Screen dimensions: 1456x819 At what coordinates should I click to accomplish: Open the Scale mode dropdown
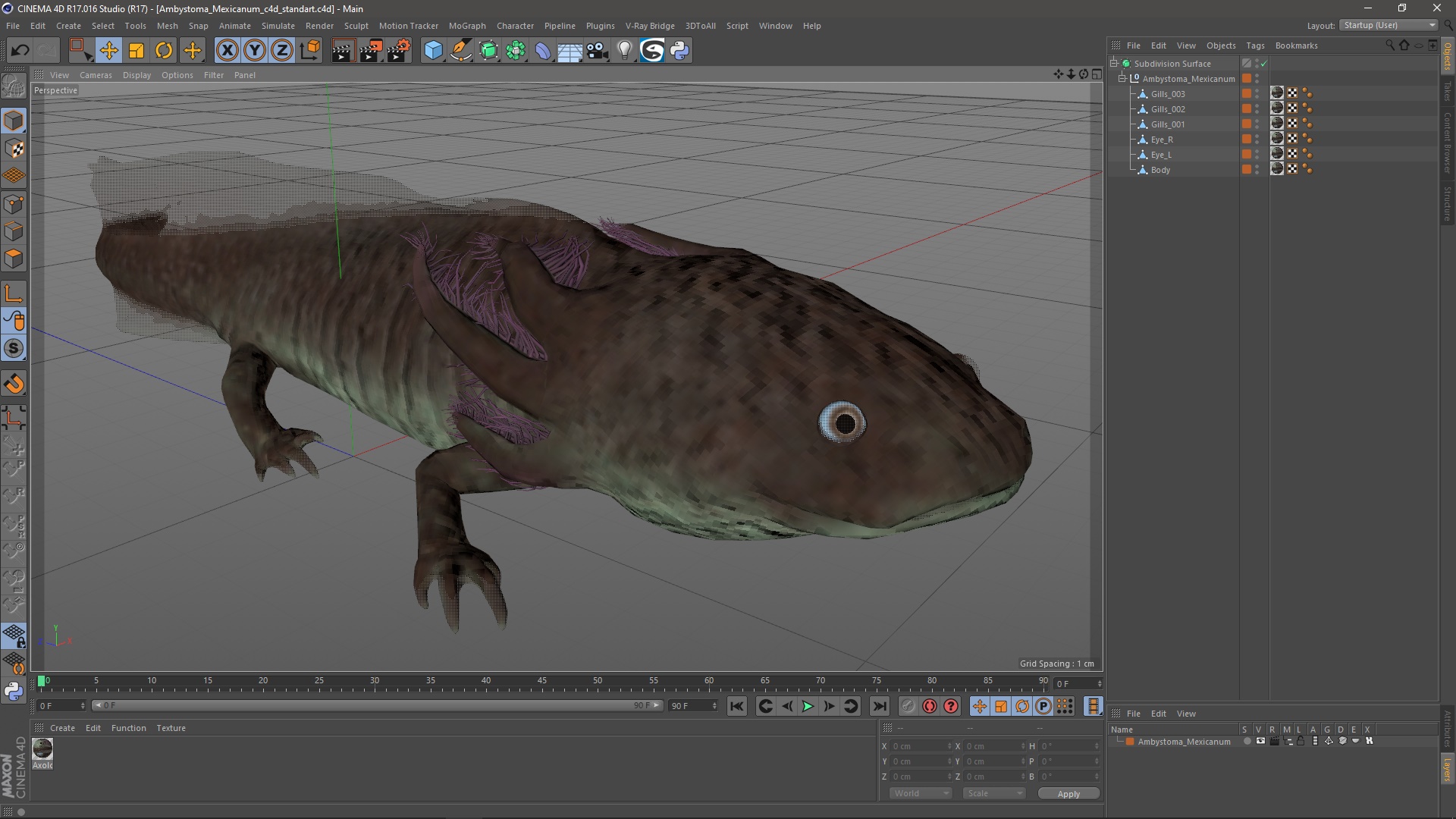pos(994,793)
